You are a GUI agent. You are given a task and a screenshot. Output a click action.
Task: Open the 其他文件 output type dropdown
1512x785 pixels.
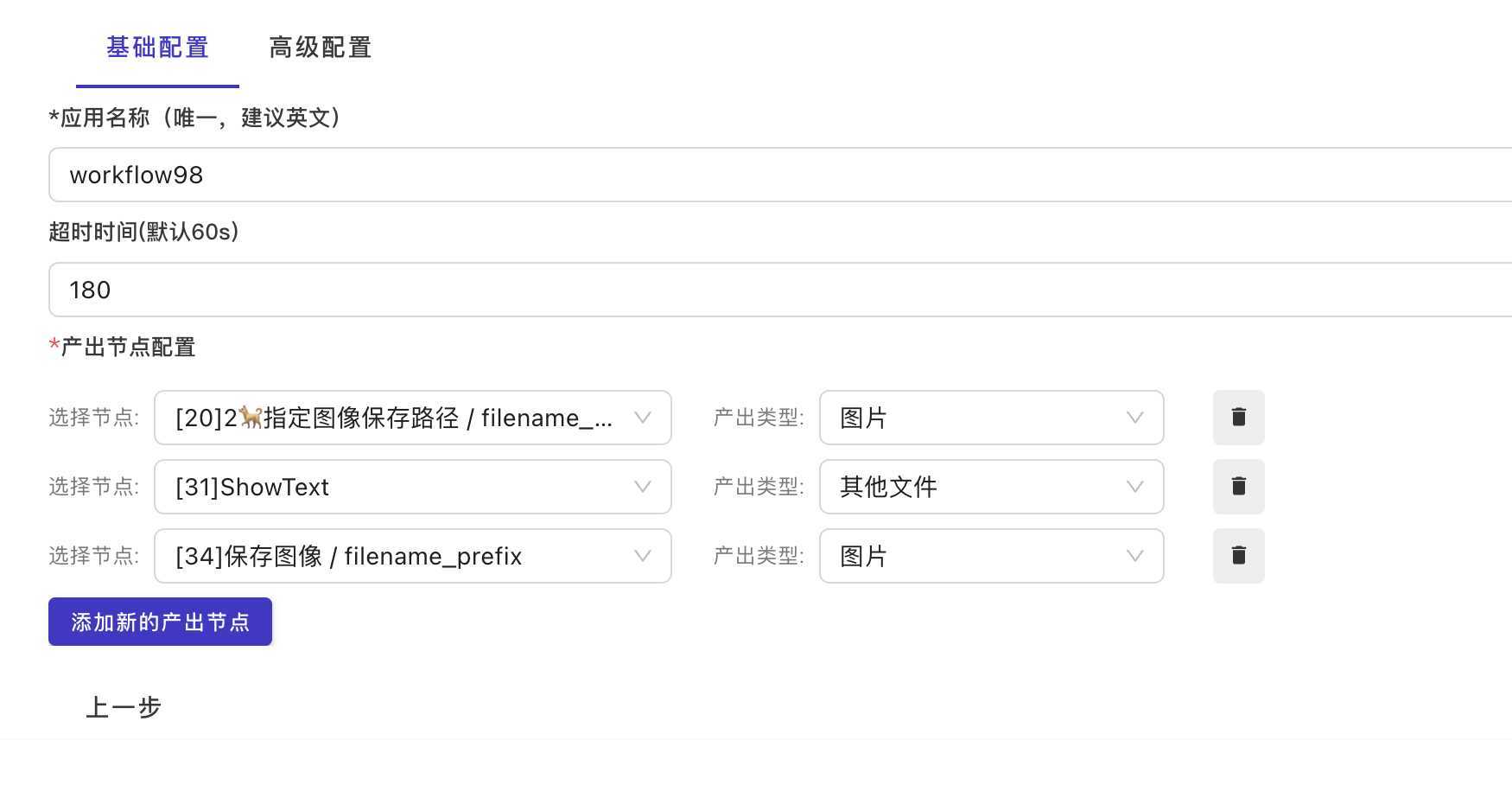(x=992, y=487)
